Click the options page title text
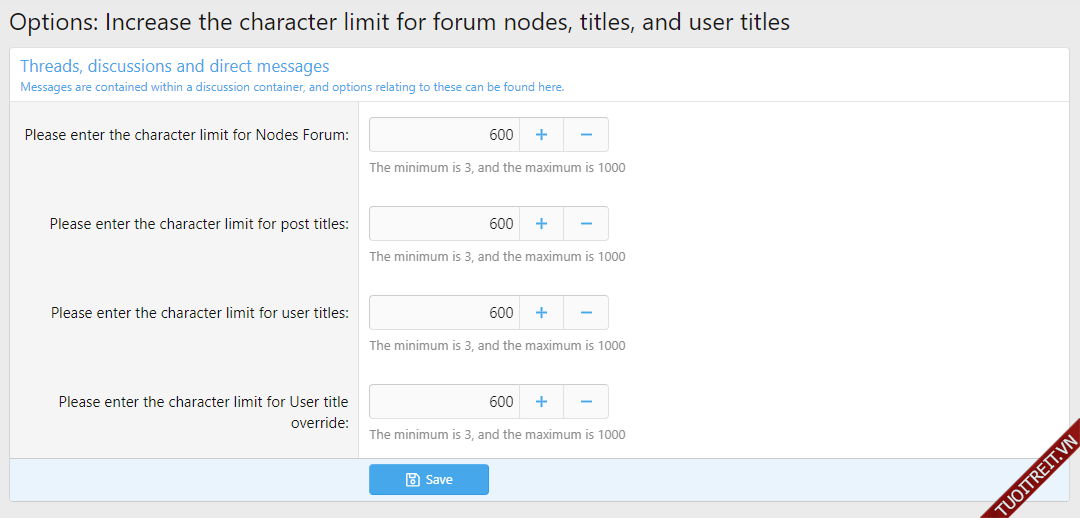This screenshot has height=518, width=1080. coord(399,22)
